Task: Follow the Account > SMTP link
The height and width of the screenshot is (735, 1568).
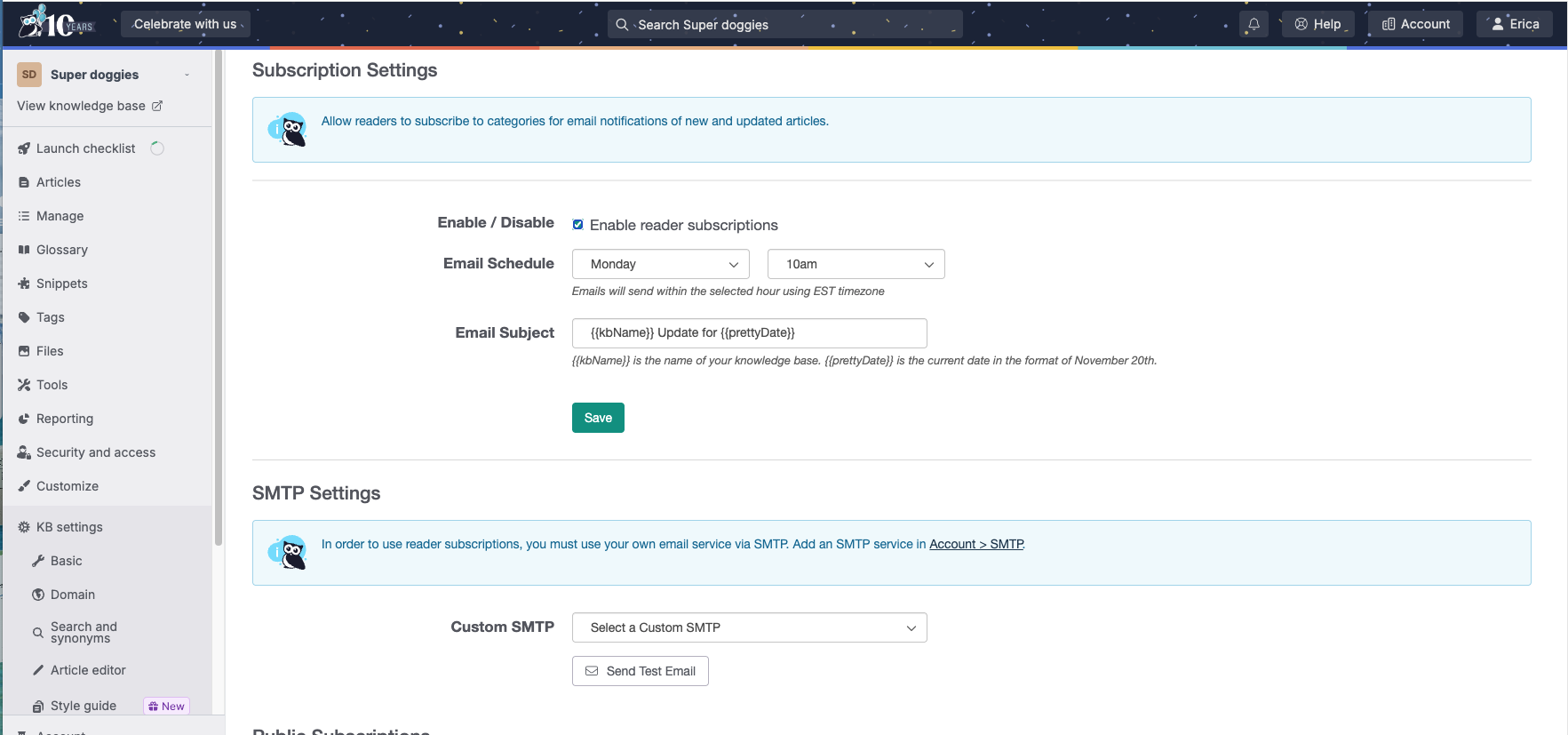Action: 976,544
